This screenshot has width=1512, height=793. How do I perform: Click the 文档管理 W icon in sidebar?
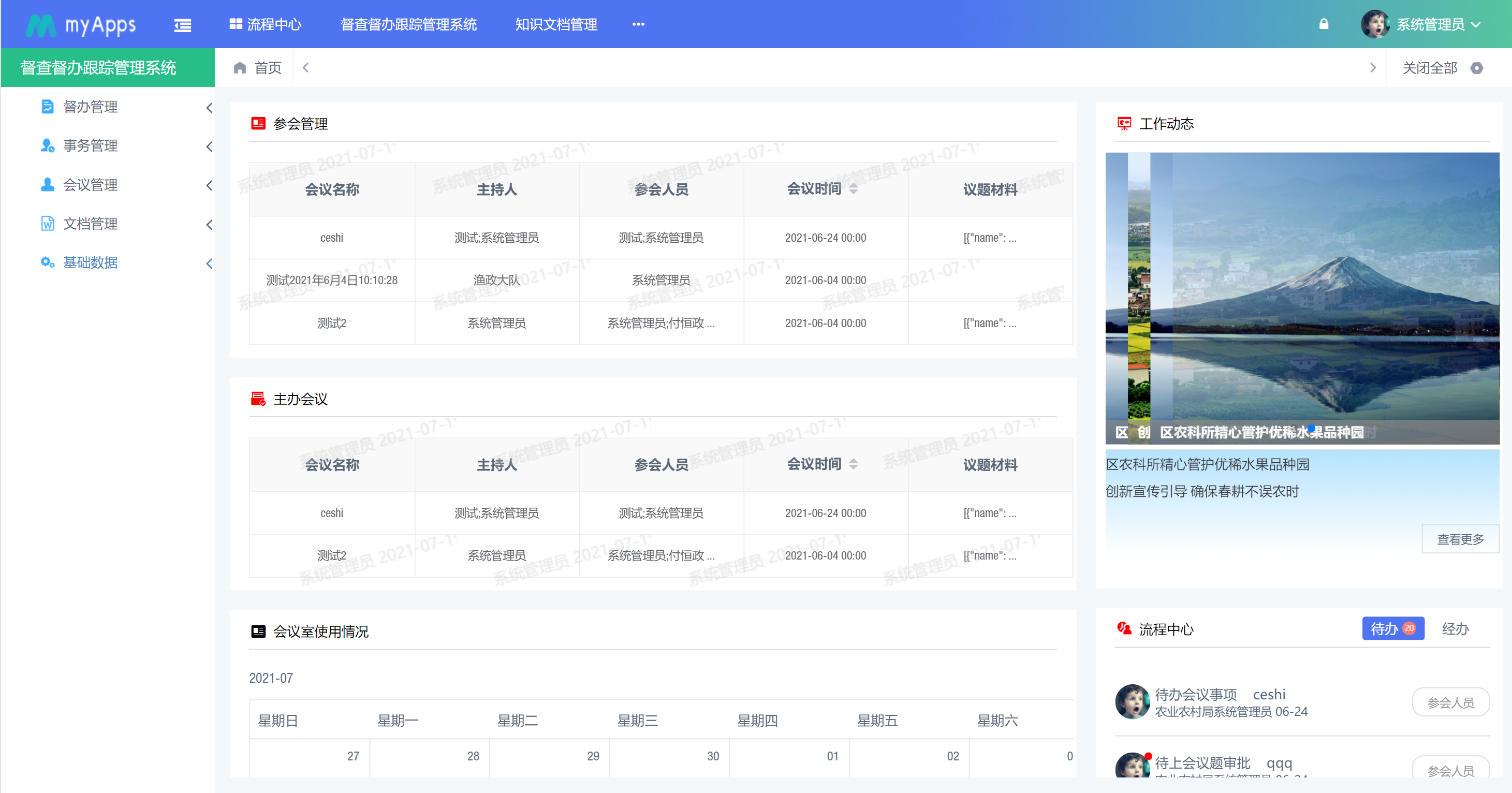coord(47,224)
